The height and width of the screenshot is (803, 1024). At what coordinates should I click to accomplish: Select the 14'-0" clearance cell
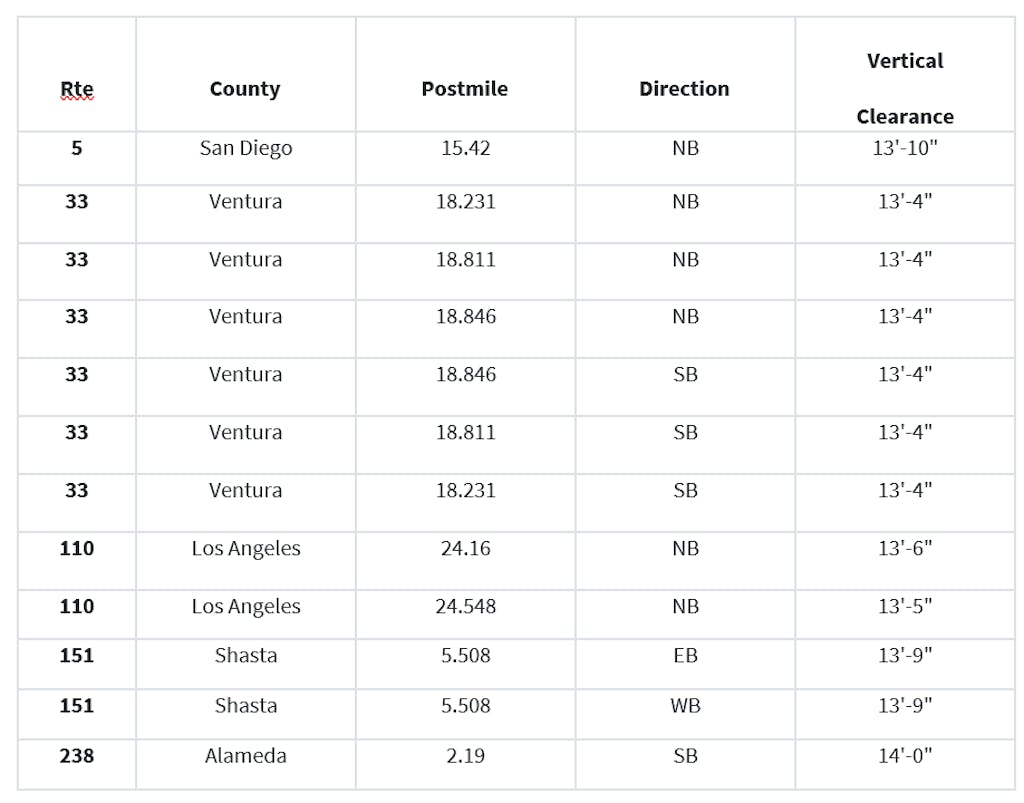click(905, 756)
